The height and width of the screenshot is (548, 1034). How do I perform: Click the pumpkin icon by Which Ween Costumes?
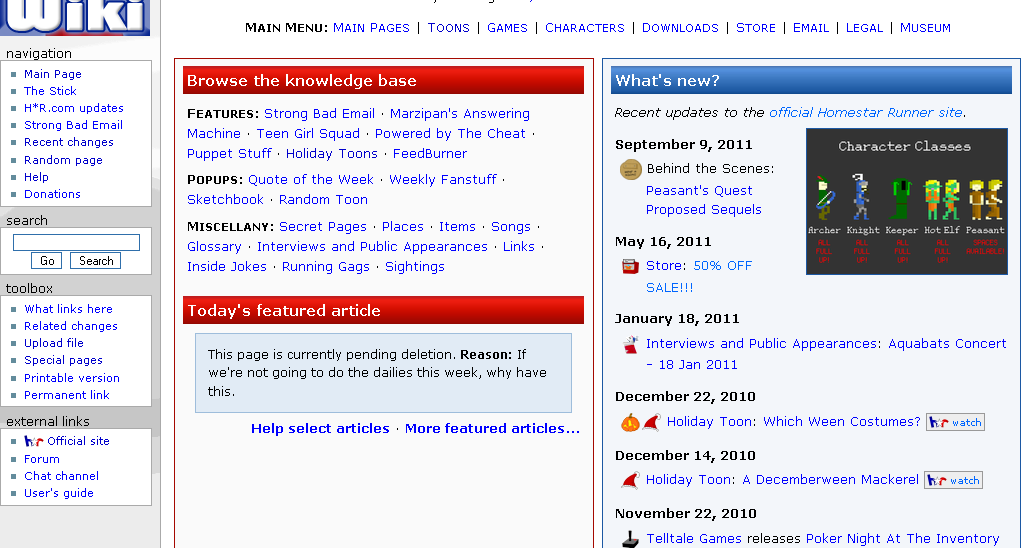[630, 422]
